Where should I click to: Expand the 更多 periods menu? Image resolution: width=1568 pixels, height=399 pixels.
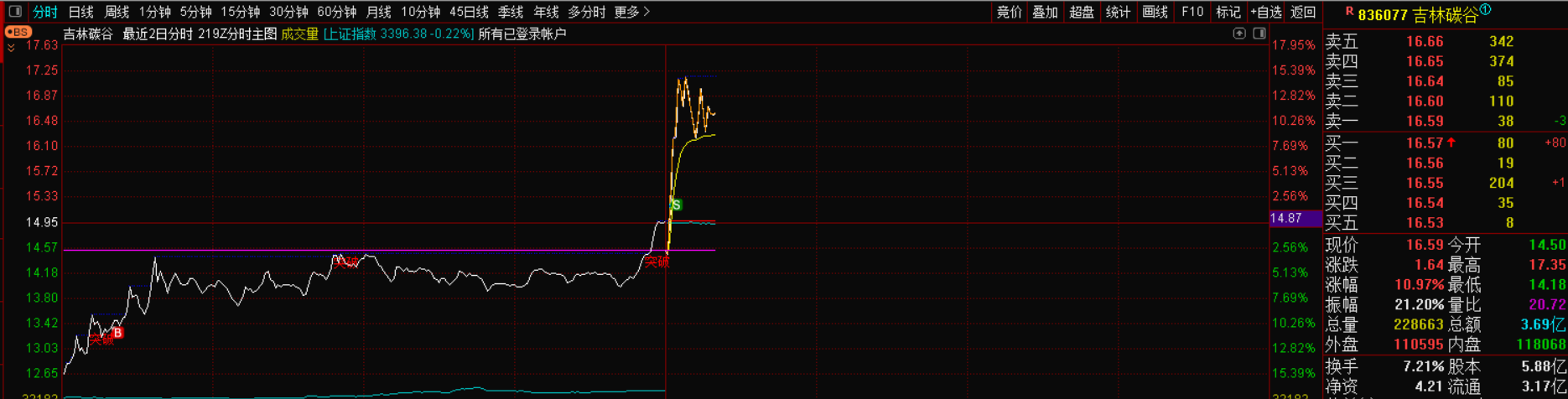pos(631,12)
